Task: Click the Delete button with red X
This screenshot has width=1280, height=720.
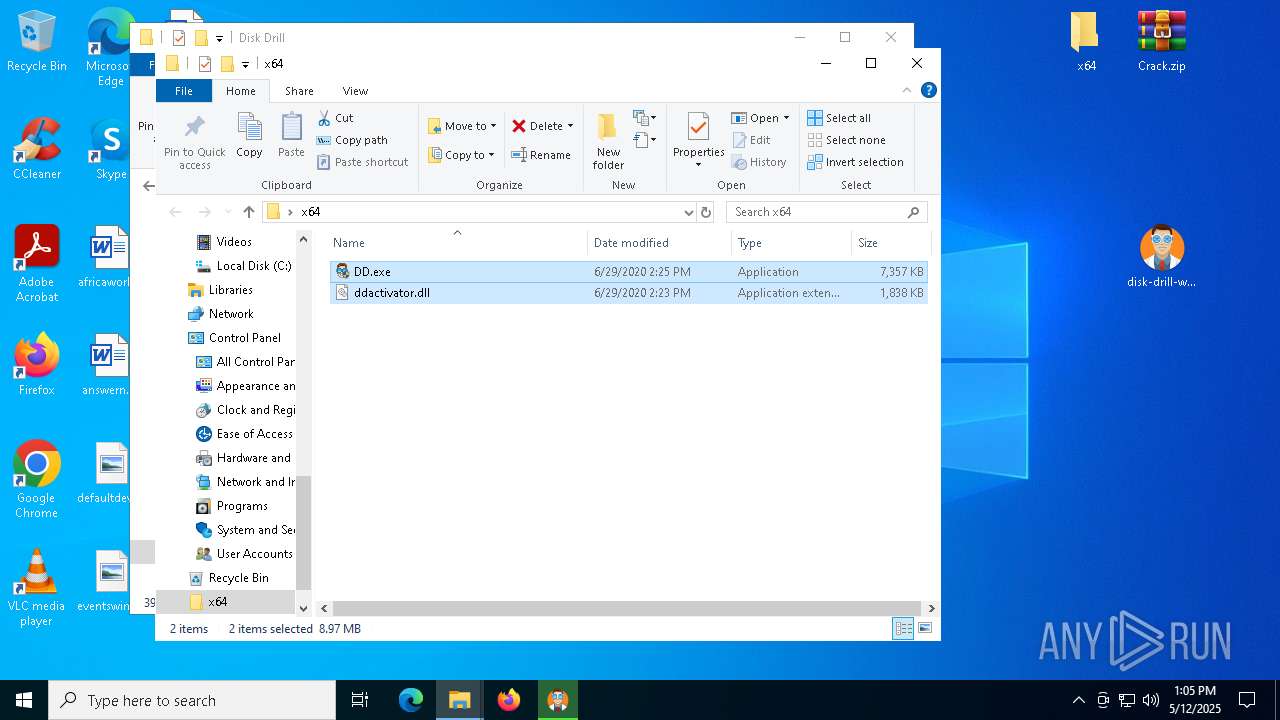Action: pos(538,126)
